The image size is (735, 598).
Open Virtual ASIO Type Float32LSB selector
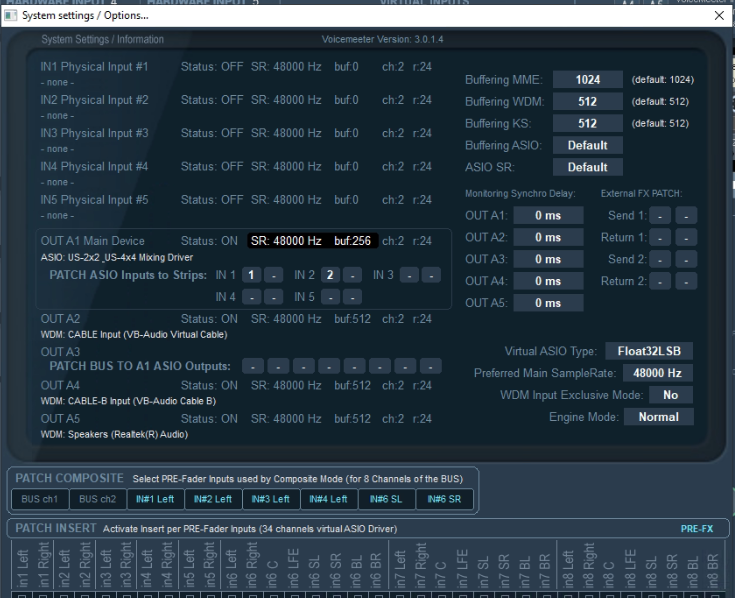(x=649, y=351)
